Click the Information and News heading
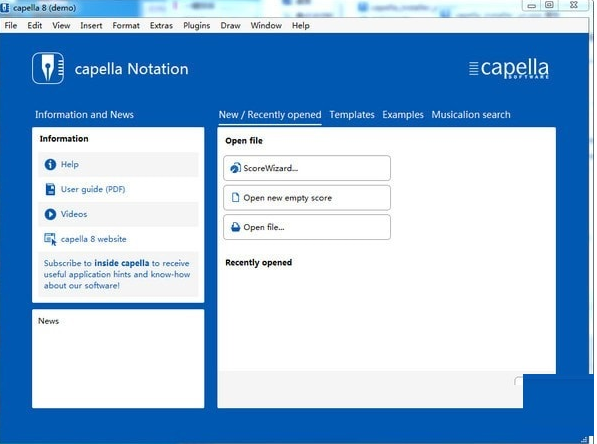Screen dimensions: 597x444 84,115
